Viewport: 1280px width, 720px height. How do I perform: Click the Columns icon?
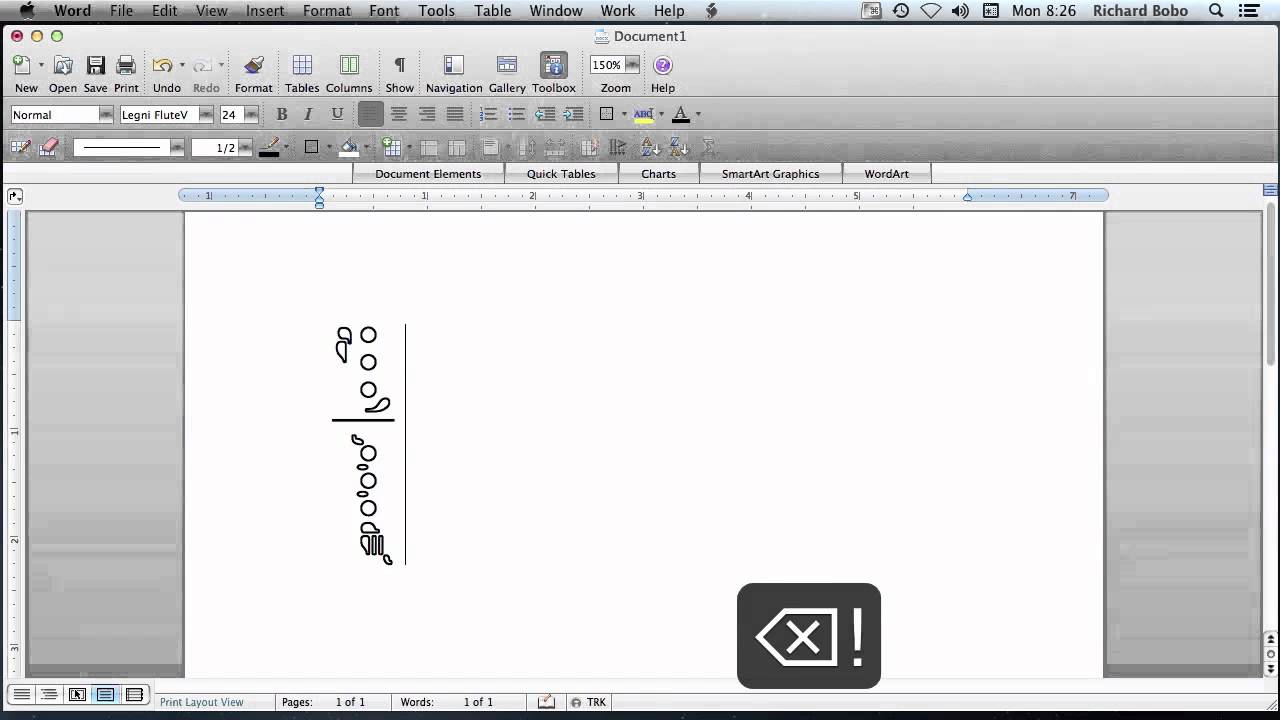point(349,65)
